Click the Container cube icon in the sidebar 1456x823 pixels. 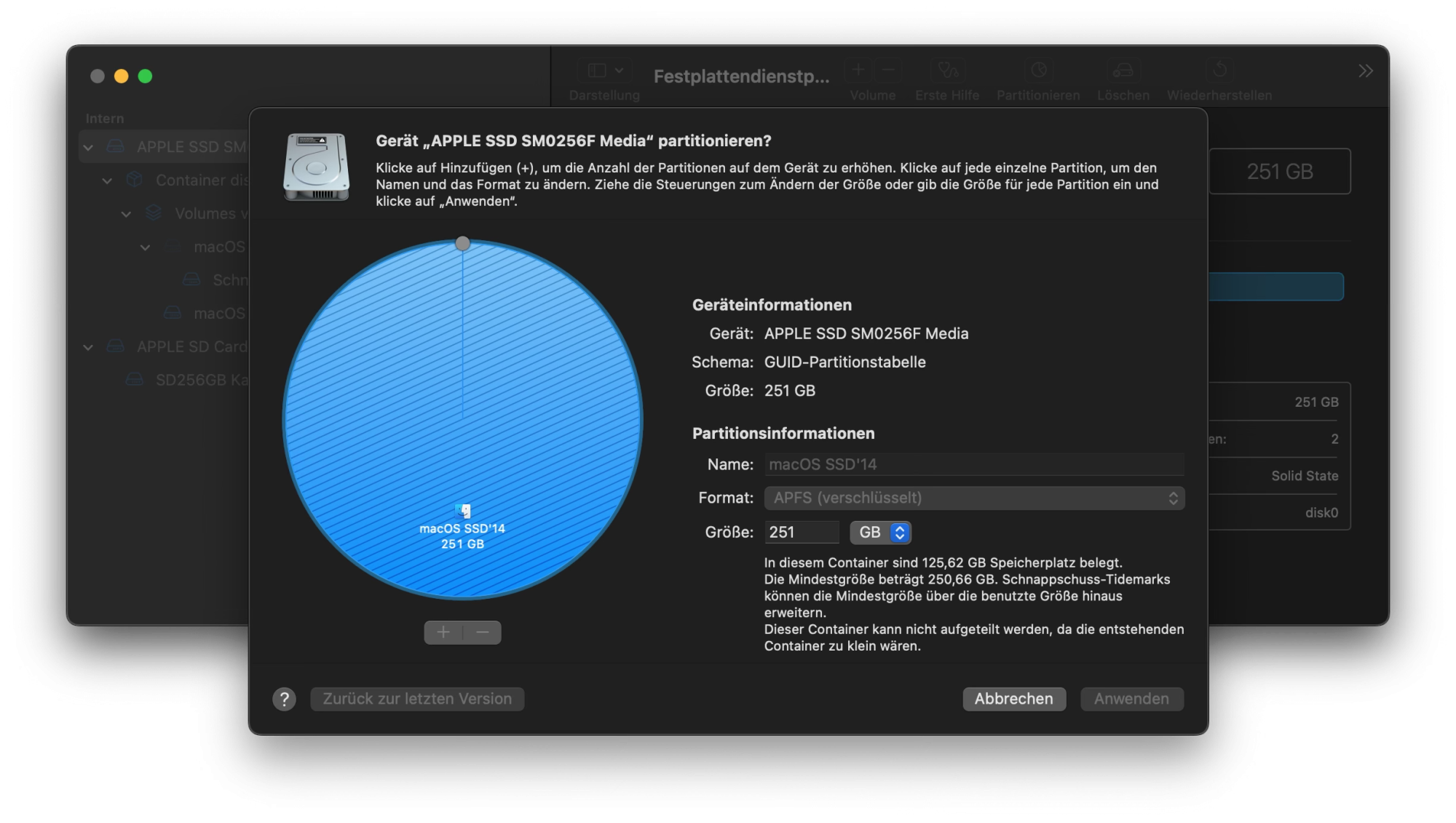135,180
